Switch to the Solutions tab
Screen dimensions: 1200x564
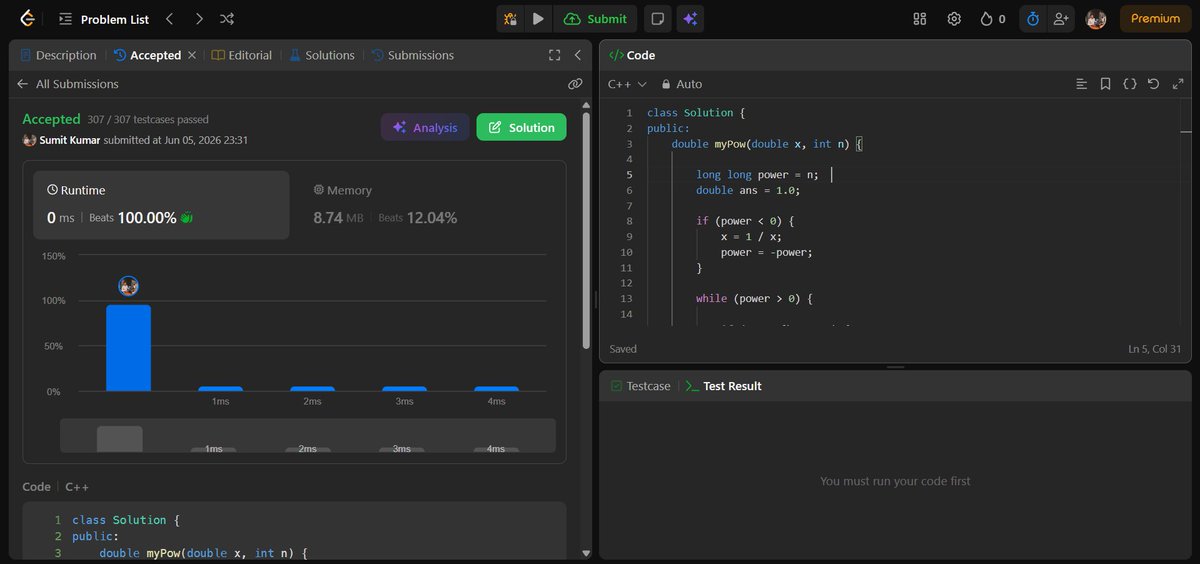tap(322, 55)
